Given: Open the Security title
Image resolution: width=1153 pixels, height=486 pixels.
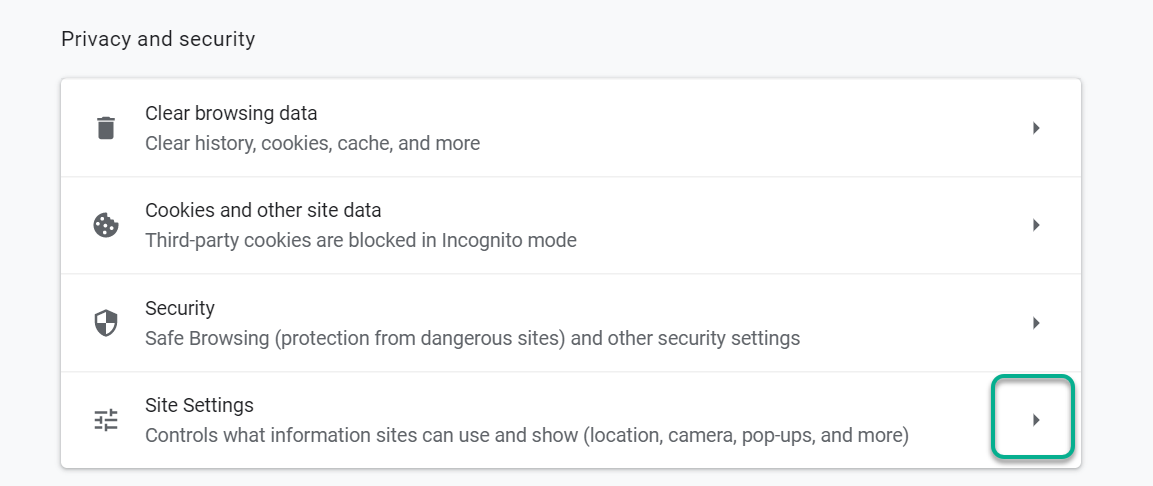Looking at the screenshot, I should pyautogui.click(x=180, y=308).
